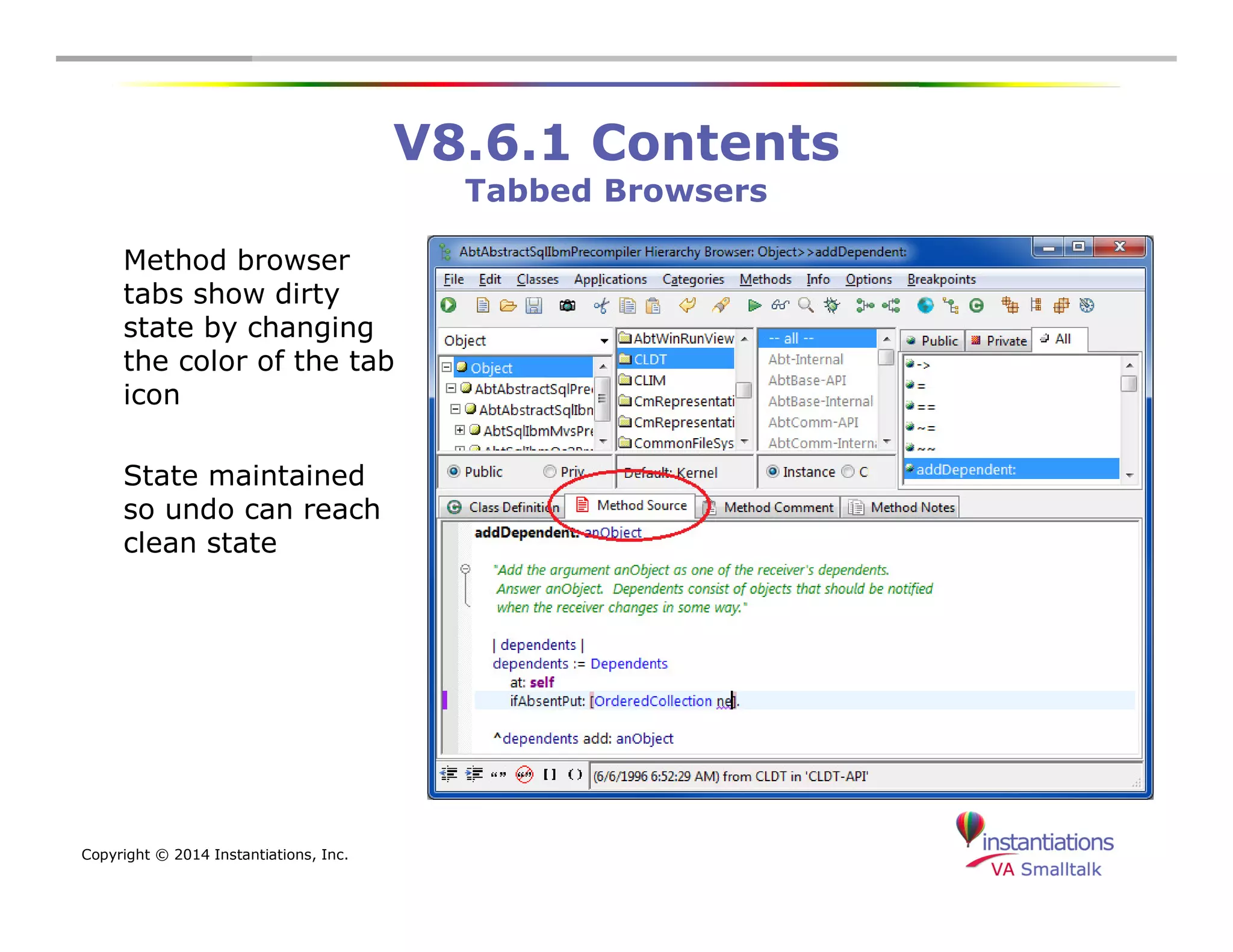
Task: Click the magnifying glass Search icon
Action: 806,306
